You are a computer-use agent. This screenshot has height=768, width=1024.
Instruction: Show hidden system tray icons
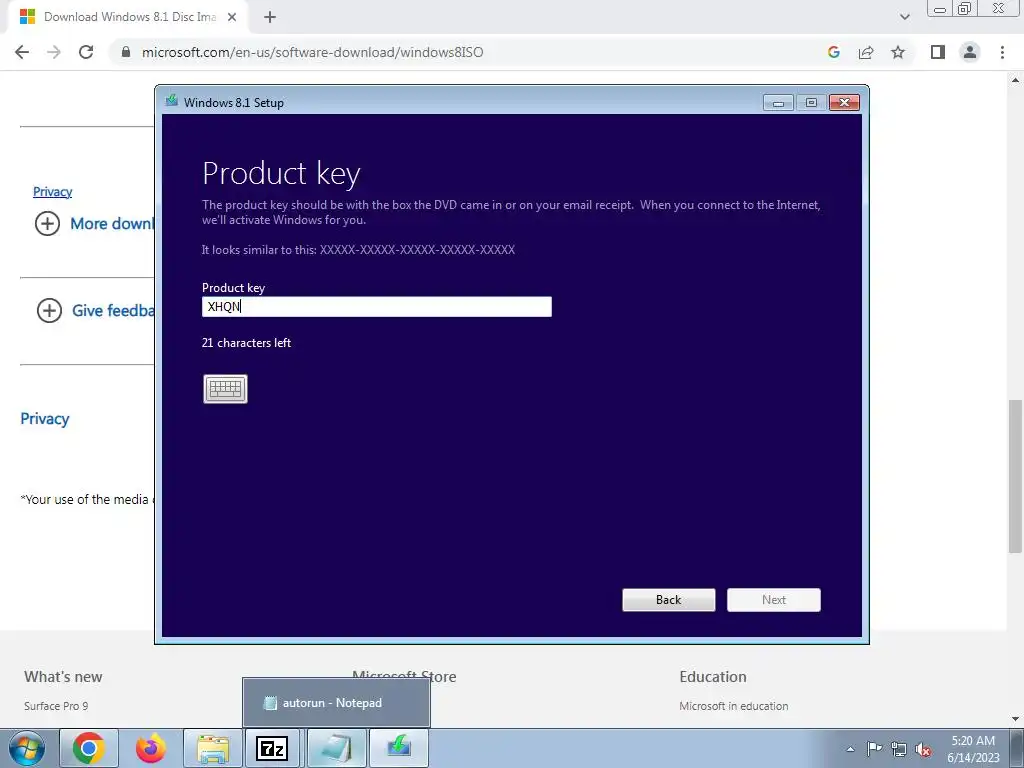(x=850, y=749)
